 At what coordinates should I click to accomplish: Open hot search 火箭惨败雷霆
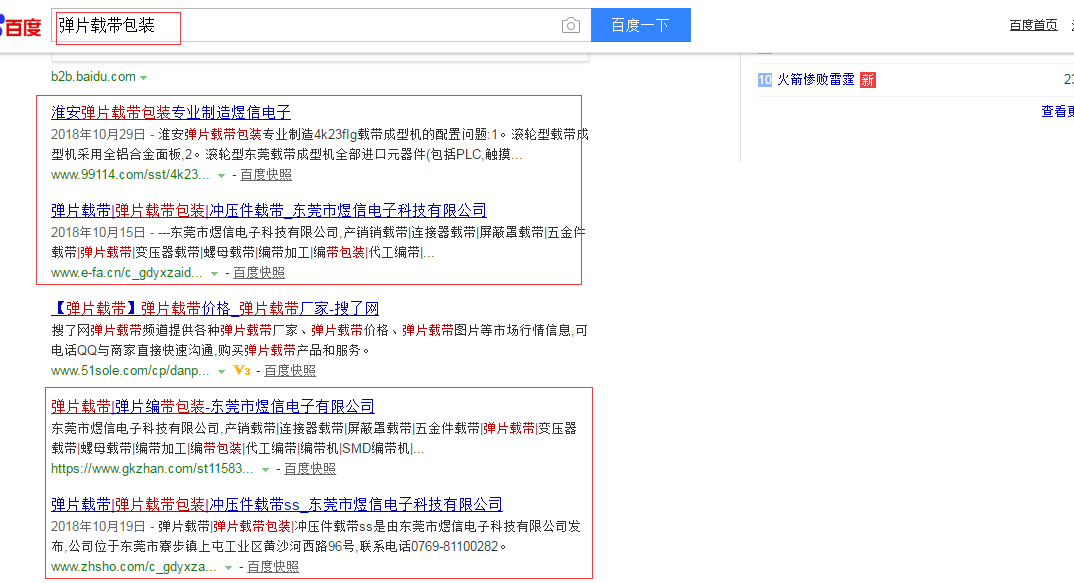click(x=816, y=80)
